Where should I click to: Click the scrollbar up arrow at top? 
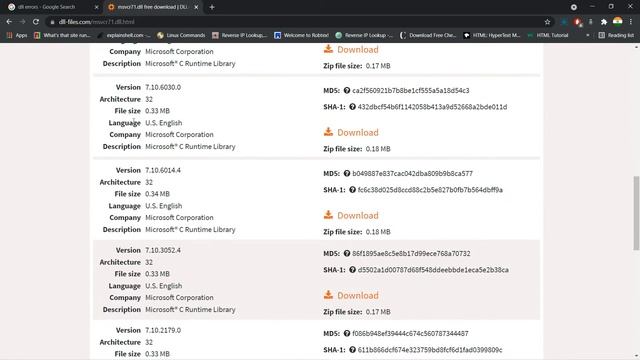(x=636, y=47)
